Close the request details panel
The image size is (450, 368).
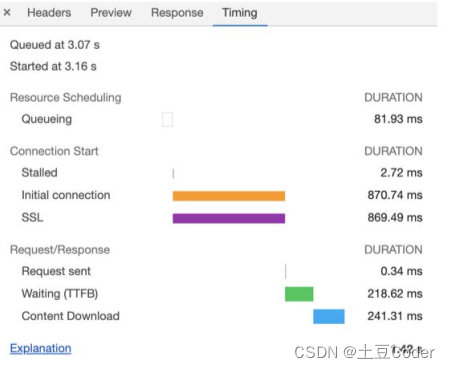[7, 13]
